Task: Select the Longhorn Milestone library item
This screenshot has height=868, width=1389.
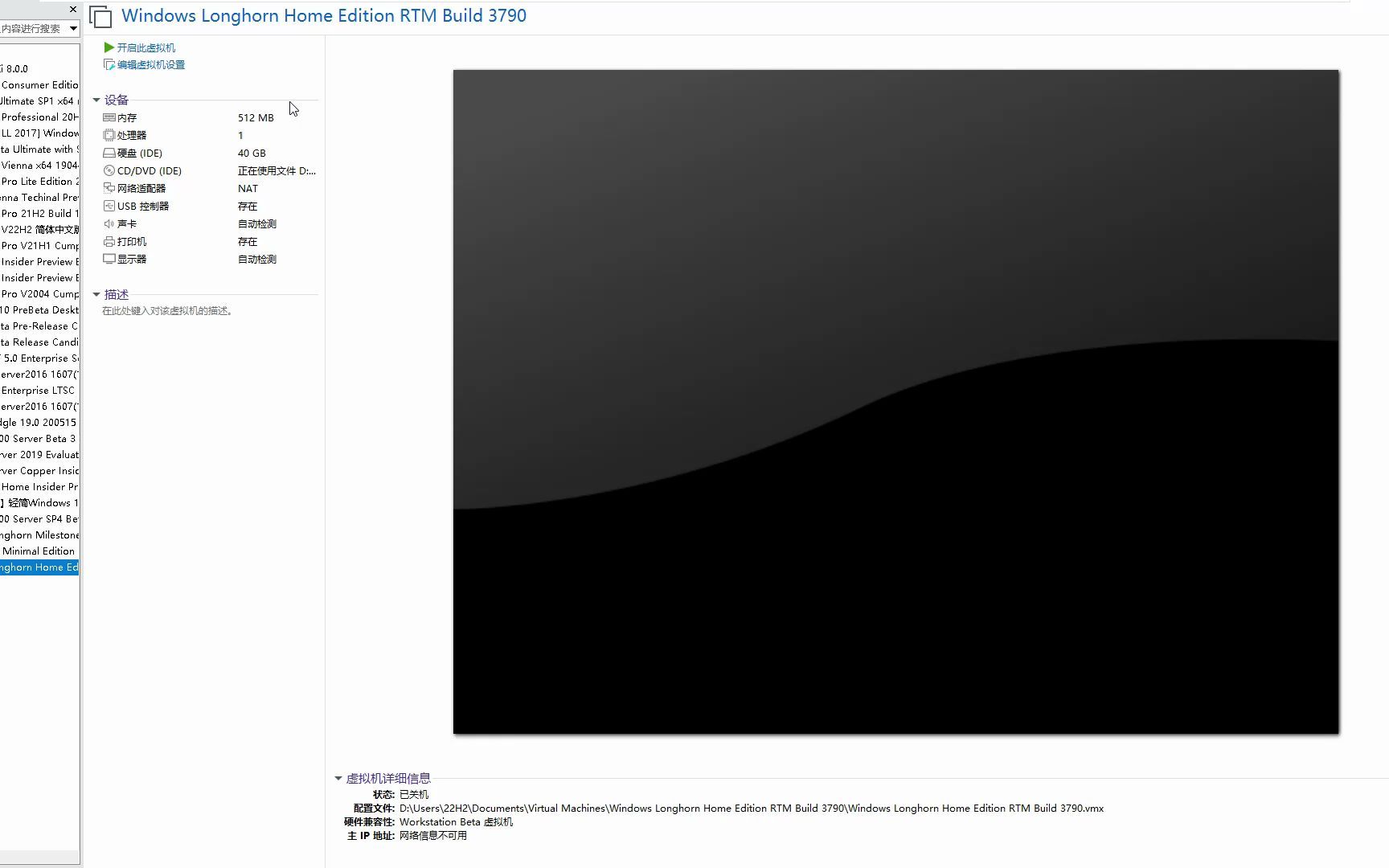Action: tap(39, 535)
